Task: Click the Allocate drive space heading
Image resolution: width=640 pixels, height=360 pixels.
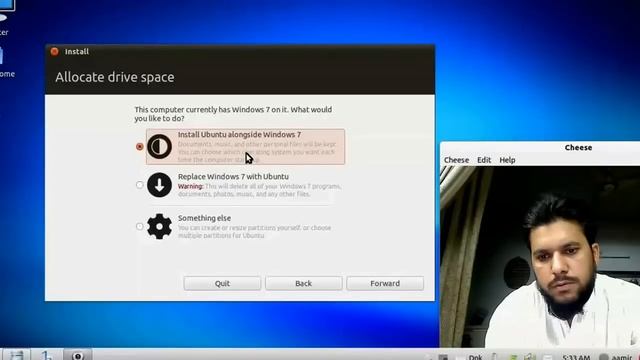Action: coord(115,77)
